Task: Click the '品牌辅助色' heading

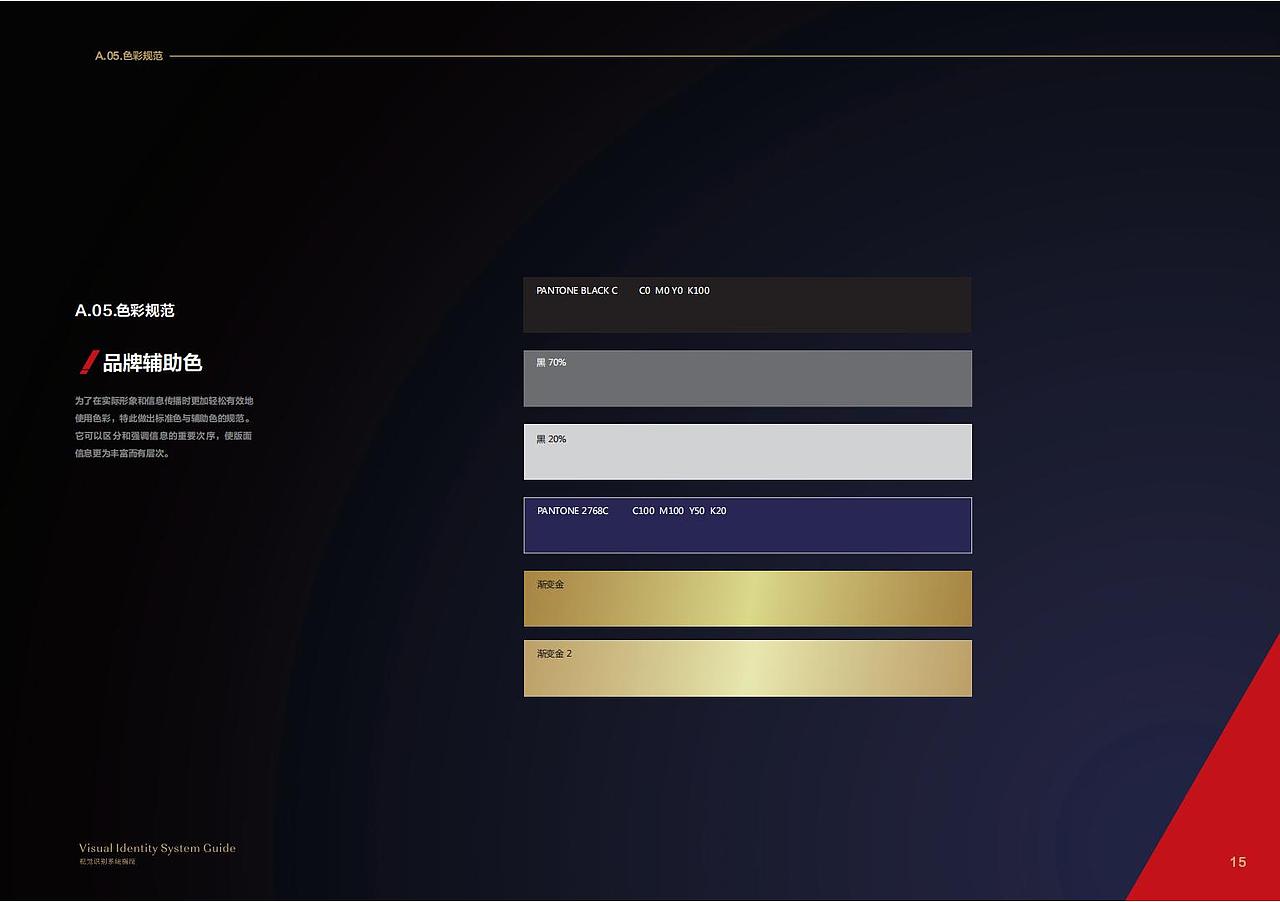Action: tap(153, 363)
